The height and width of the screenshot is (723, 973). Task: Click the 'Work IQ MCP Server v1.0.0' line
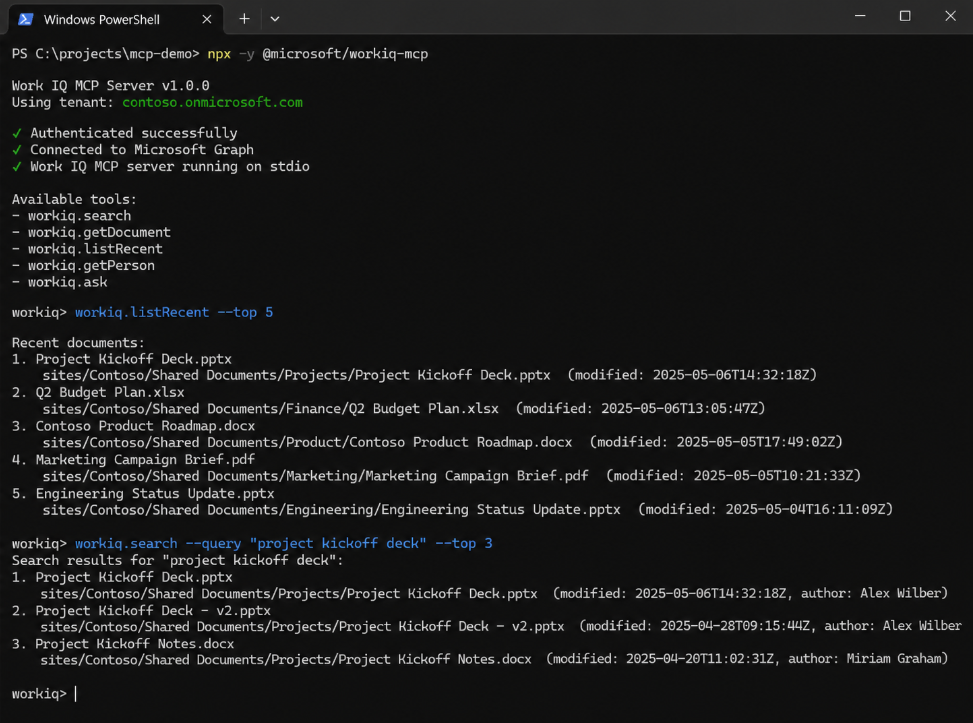coord(110,86)
